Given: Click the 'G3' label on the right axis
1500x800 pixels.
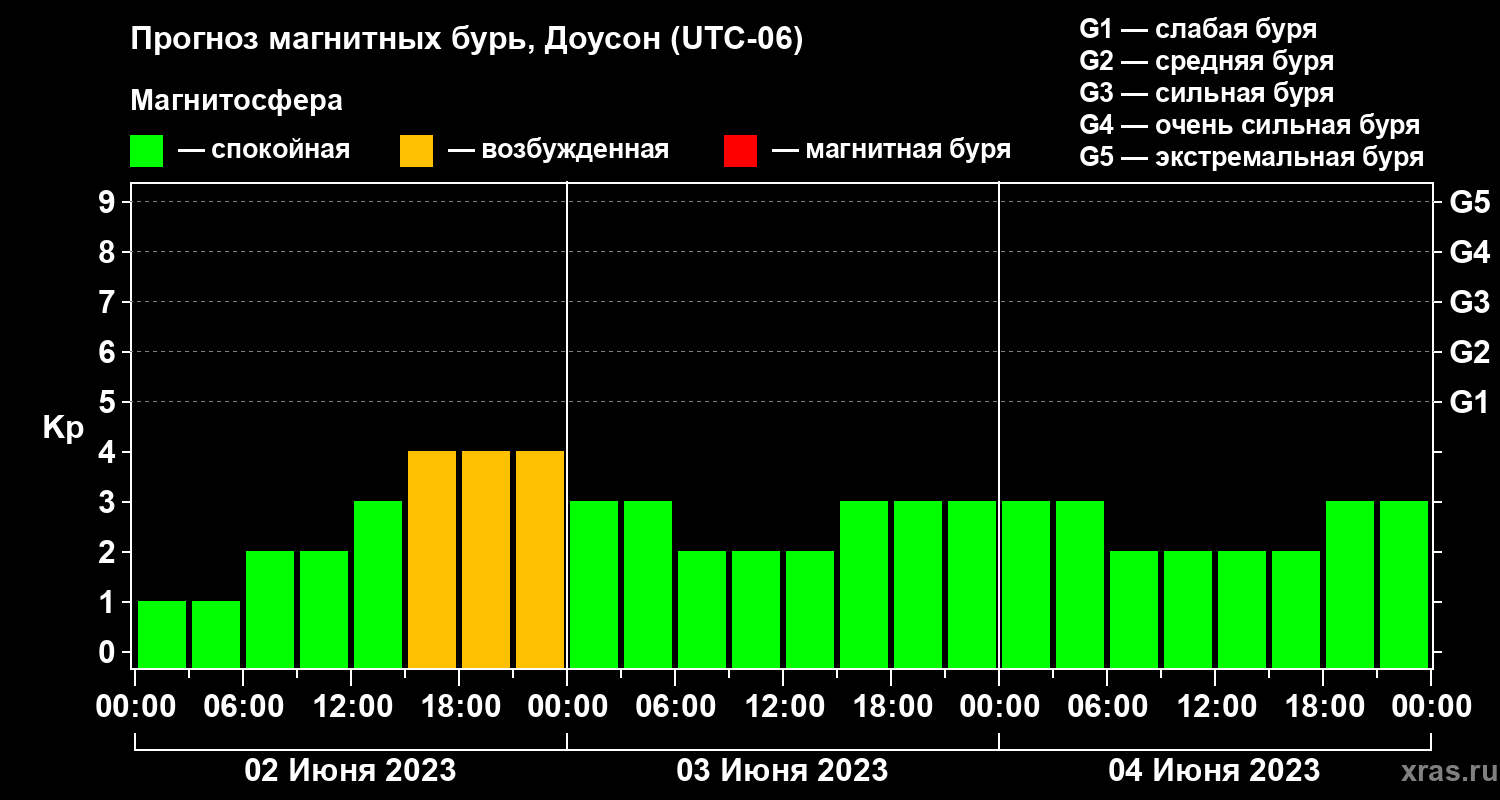Looking at the screenshot, I should click(1470, 302).
